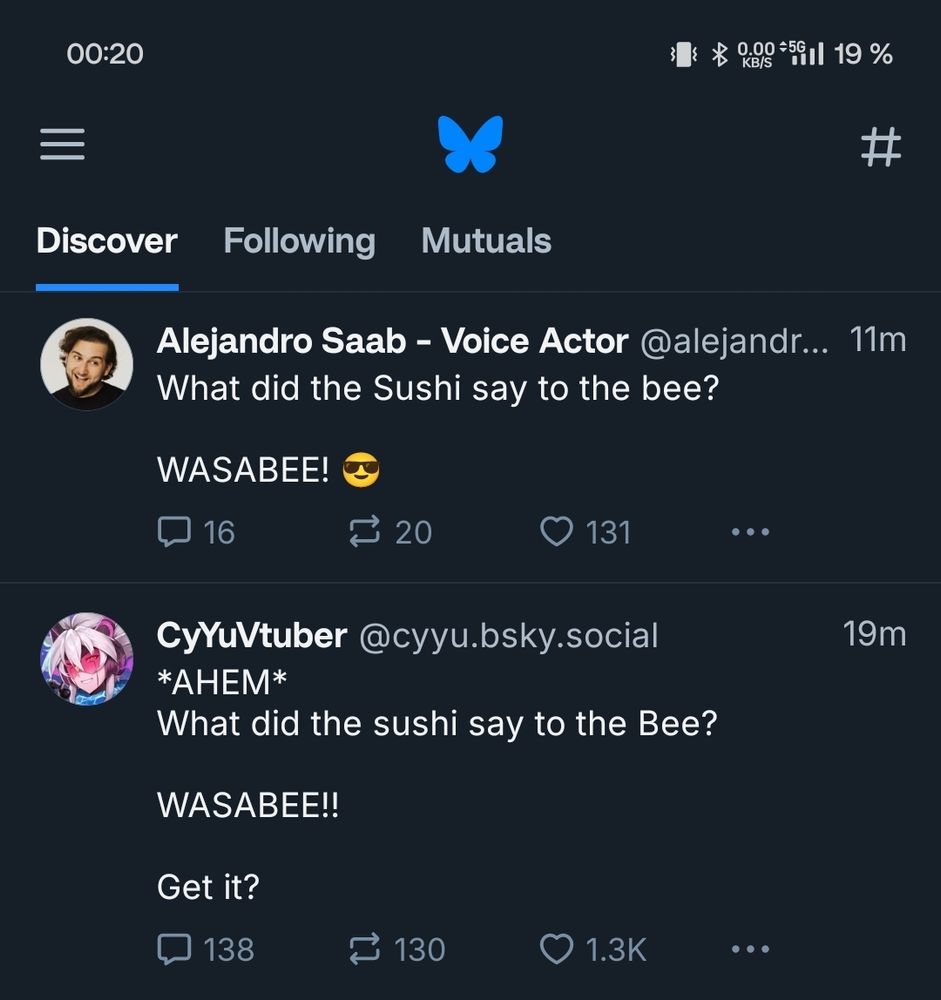
Task: Select the Discover feed tab
Action: coord(106,241)
